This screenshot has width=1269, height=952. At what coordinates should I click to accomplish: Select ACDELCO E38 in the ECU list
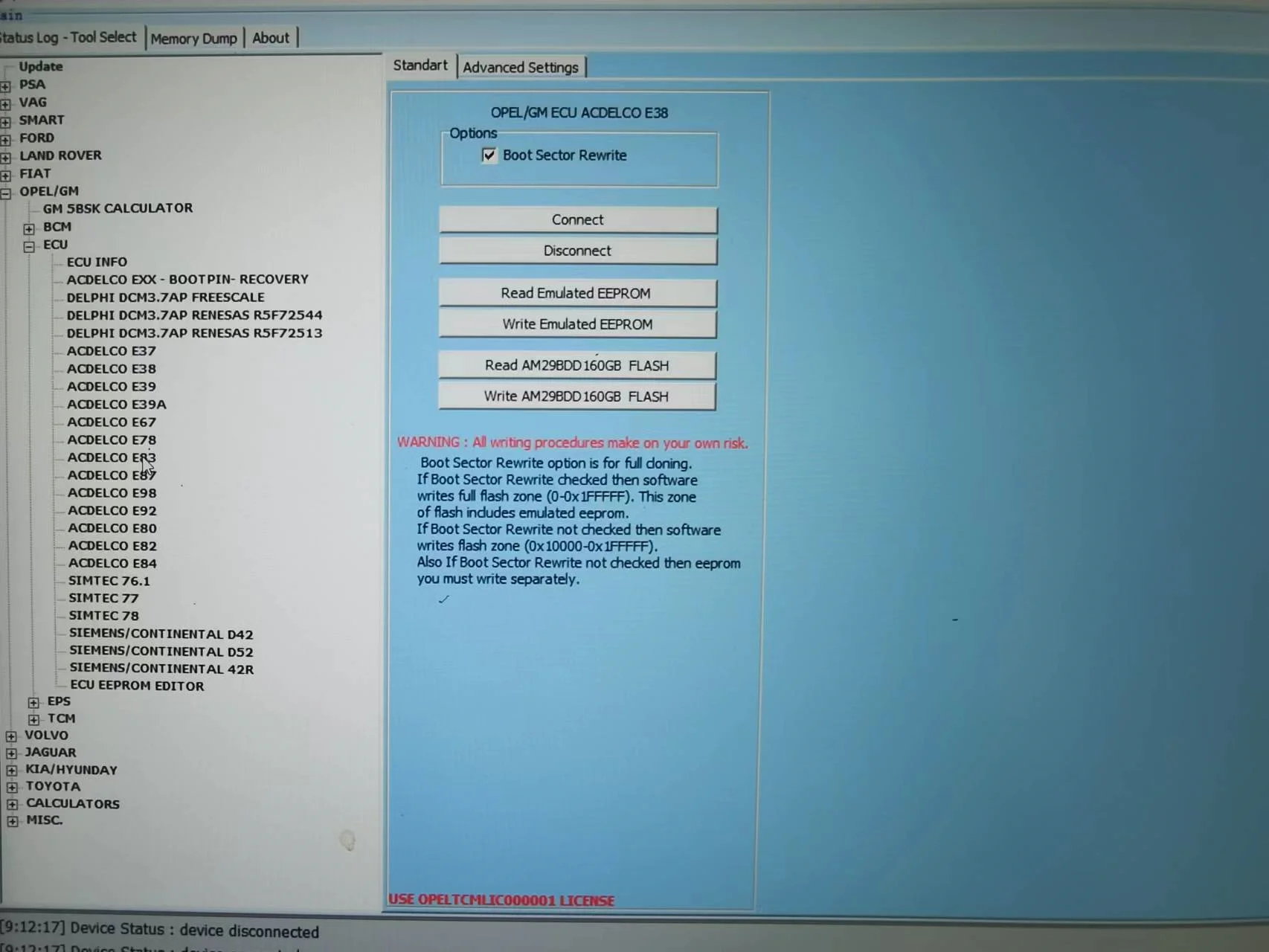(112, 368)
